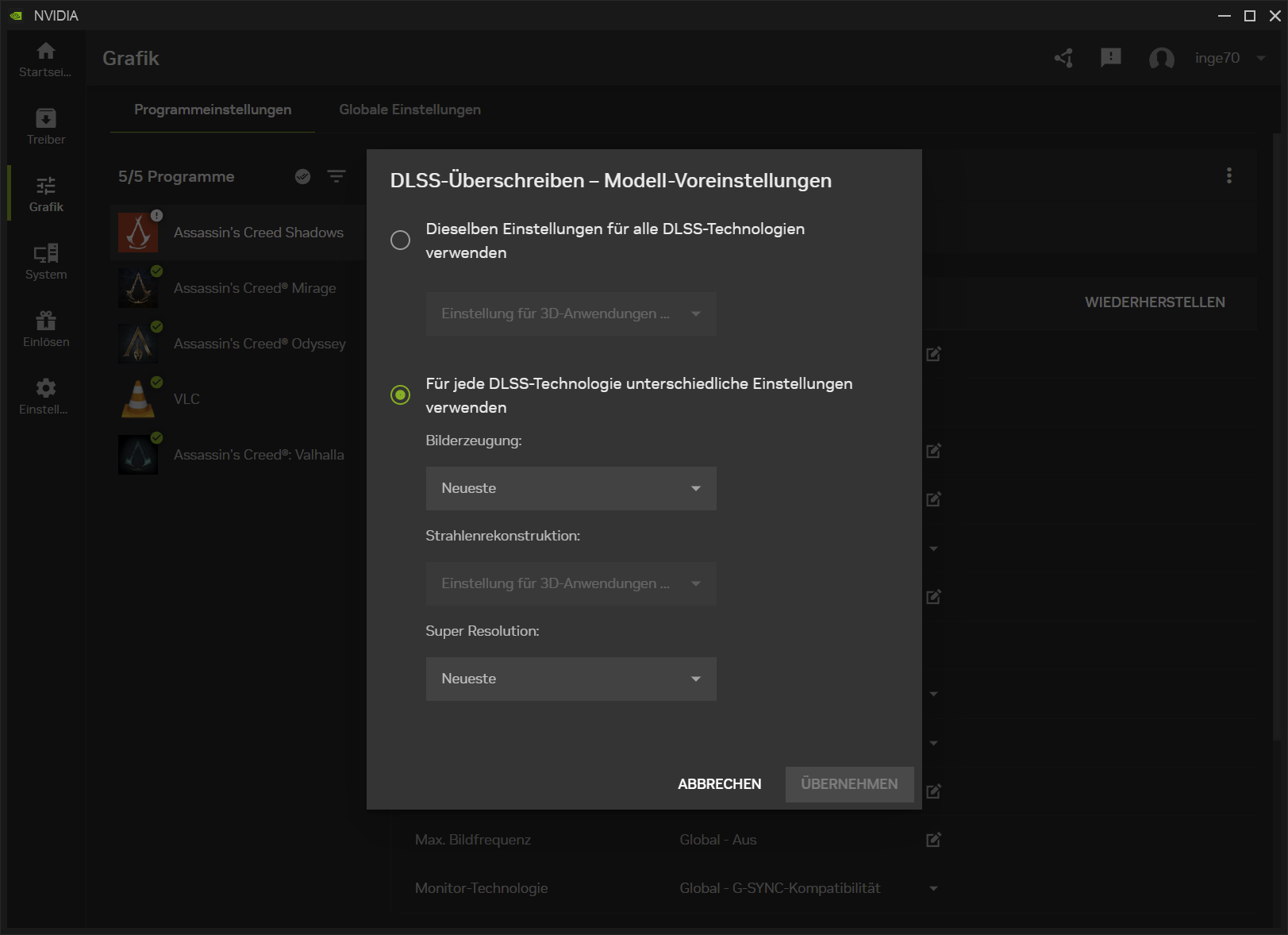Open the Strahlenrekonstruktion dropdown
This screenshot has height=935, width=1288.
pos(571,583)
